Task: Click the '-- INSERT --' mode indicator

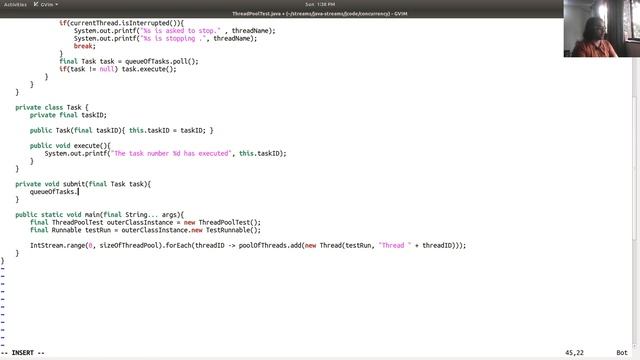Action: pyautogui.click(x=23, y=353)
